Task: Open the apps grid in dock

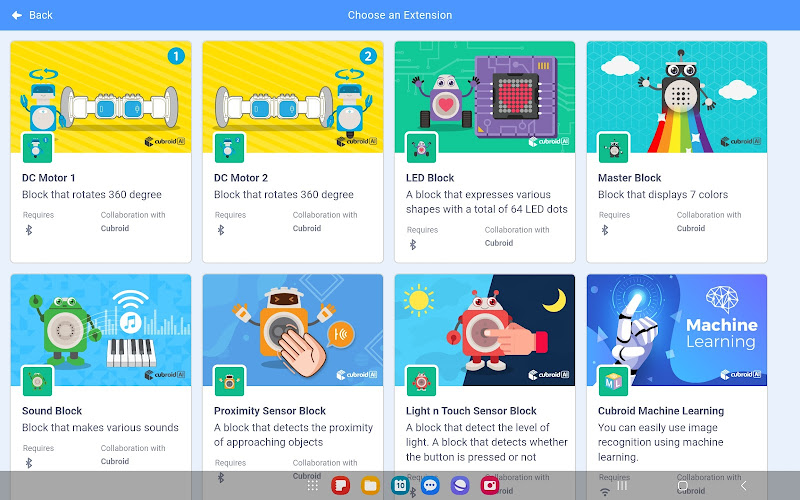Action: [313, 486]
